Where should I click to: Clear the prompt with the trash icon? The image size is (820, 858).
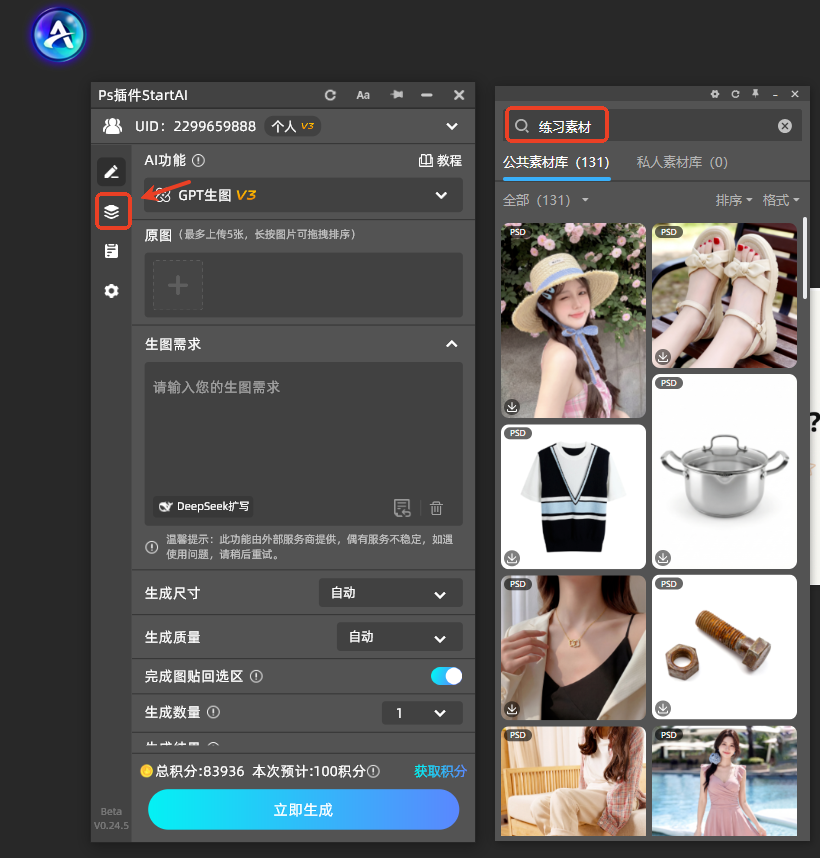pos(436,508)
